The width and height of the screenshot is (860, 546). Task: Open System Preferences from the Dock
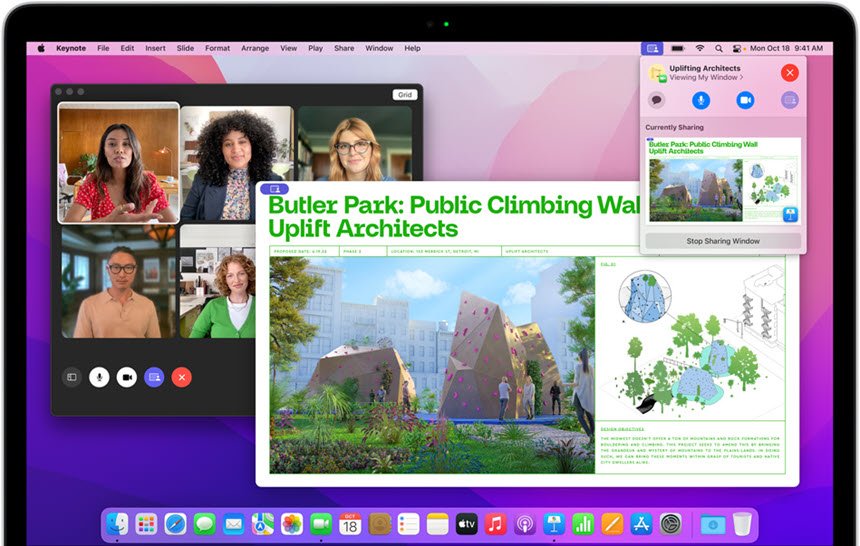click(670, 525)
